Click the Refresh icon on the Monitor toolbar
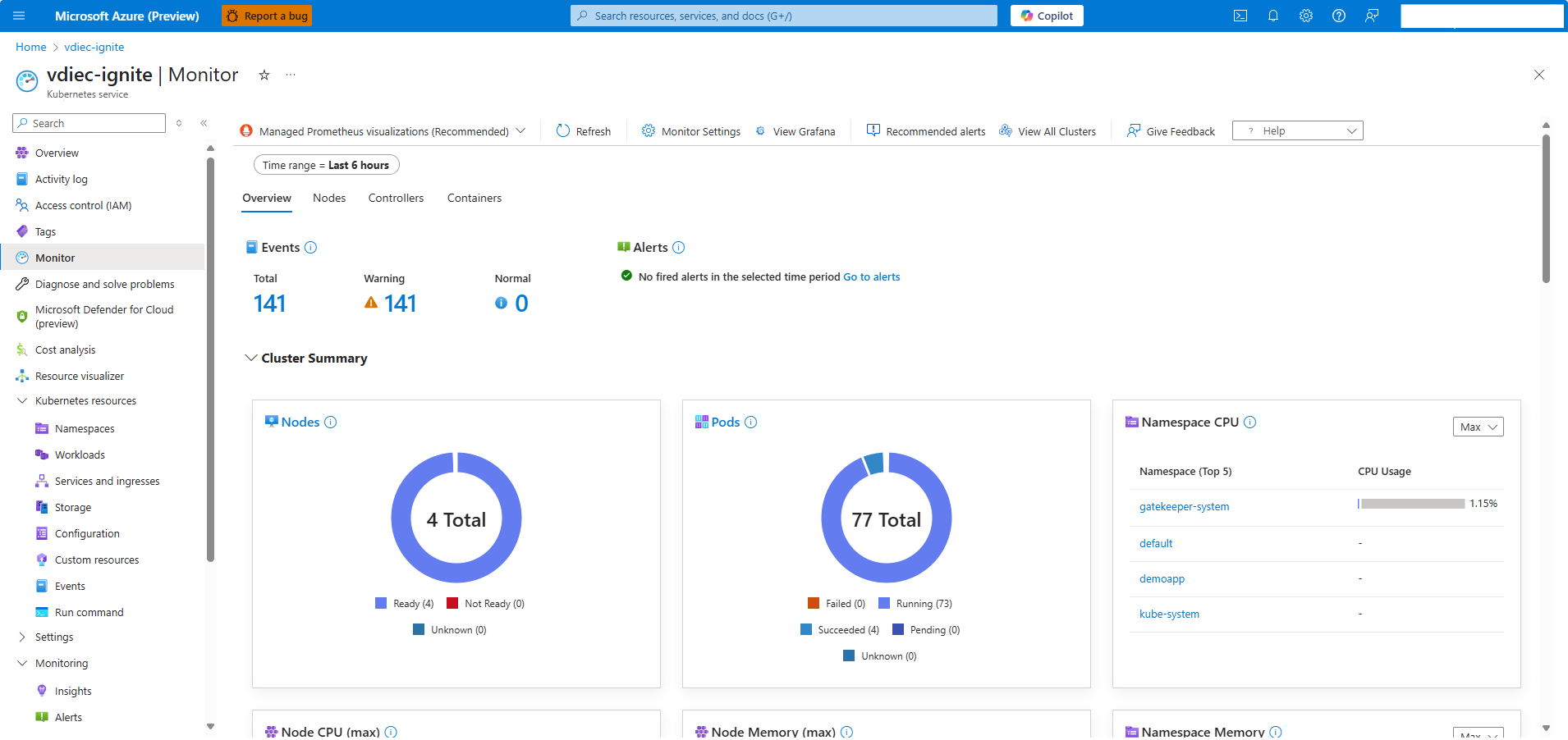This screenshot has width=1568, height=740. click(562, 130)
